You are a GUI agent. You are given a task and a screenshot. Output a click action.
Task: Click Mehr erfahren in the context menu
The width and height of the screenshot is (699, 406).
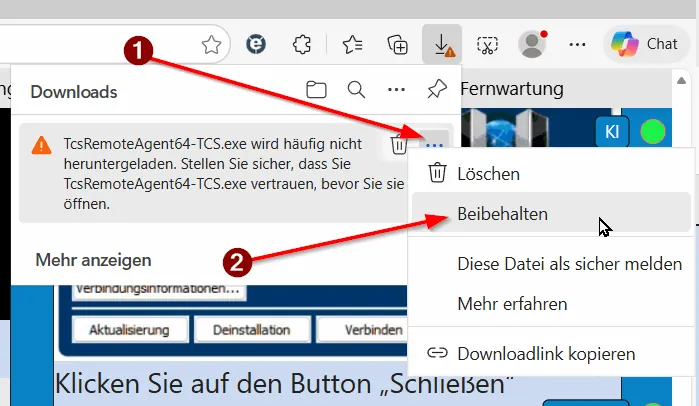tap(512, 303)
